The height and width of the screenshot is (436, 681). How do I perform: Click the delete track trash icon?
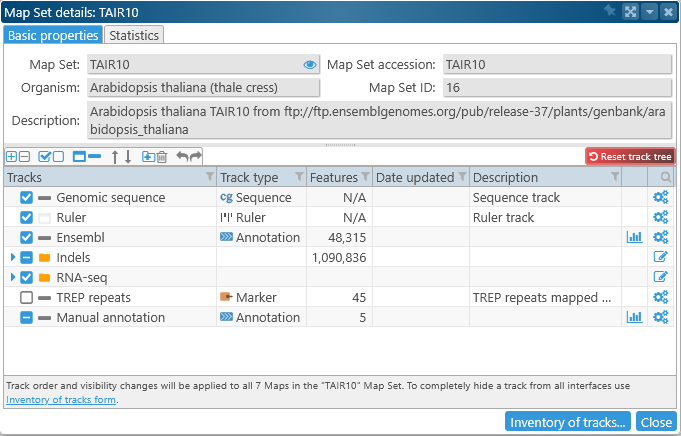pyautogui.click(x=162, y=157)
